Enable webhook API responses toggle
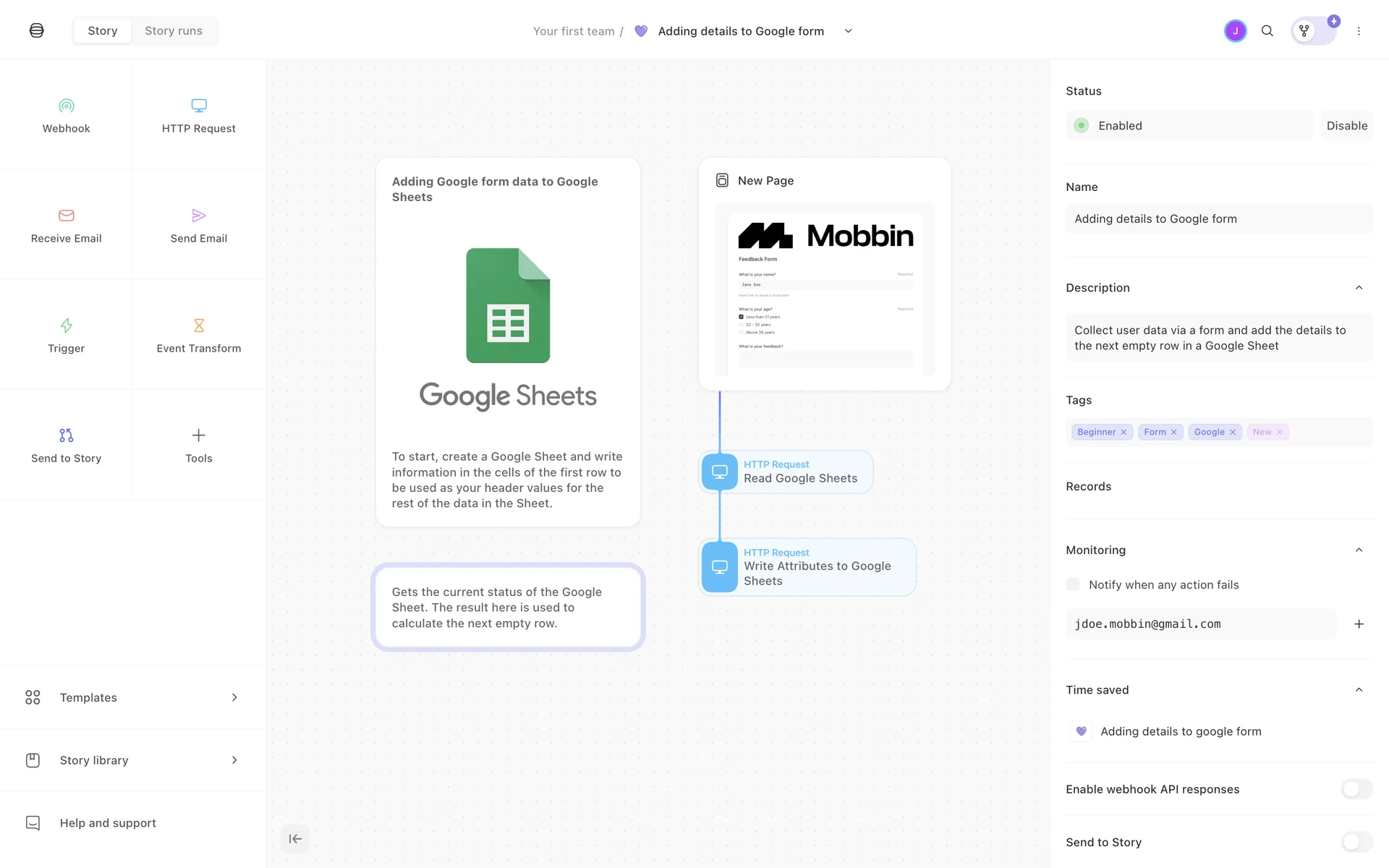 [1356, 789]
